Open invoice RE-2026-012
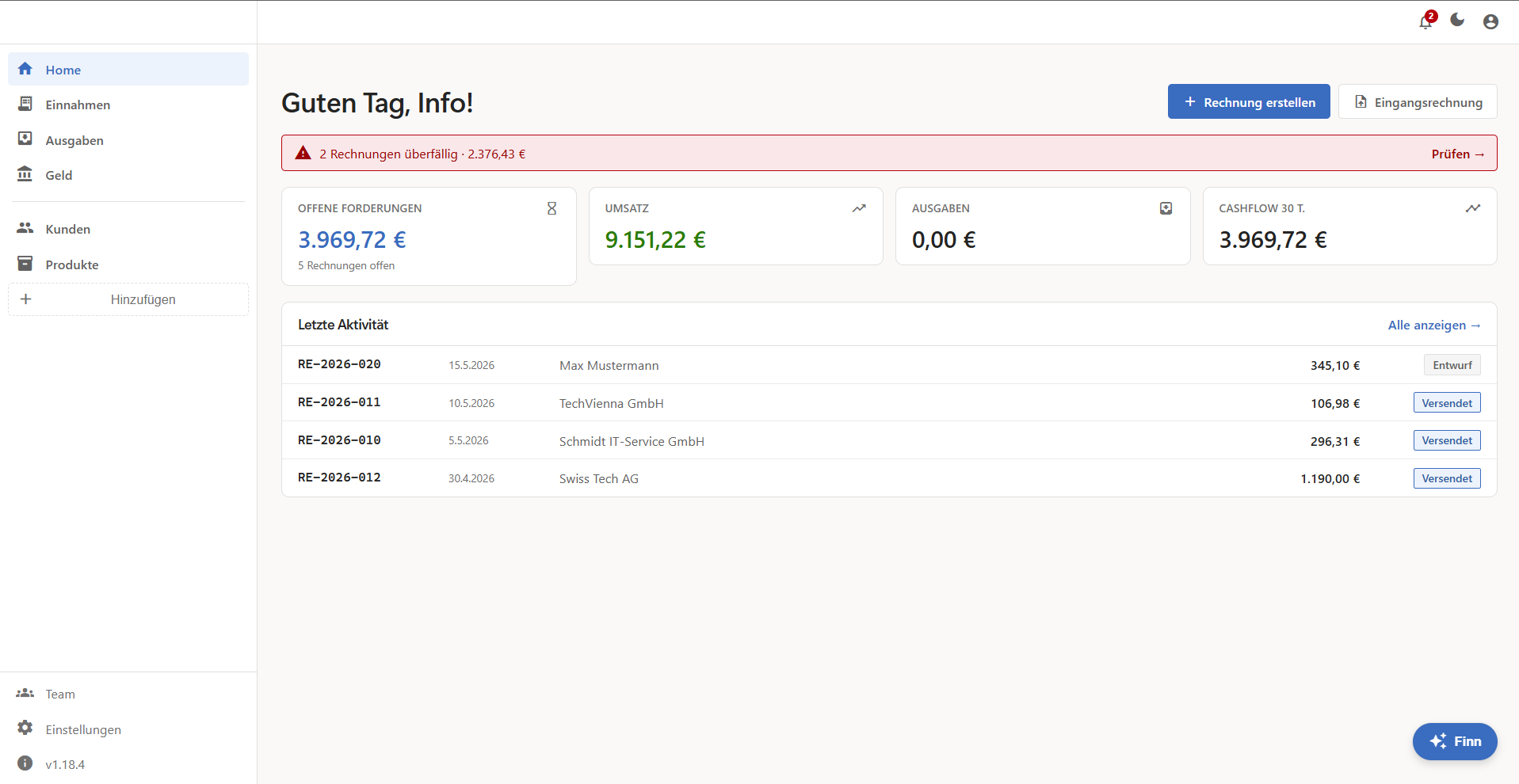This screenshot has height=784, width=1519. [339, 478]
